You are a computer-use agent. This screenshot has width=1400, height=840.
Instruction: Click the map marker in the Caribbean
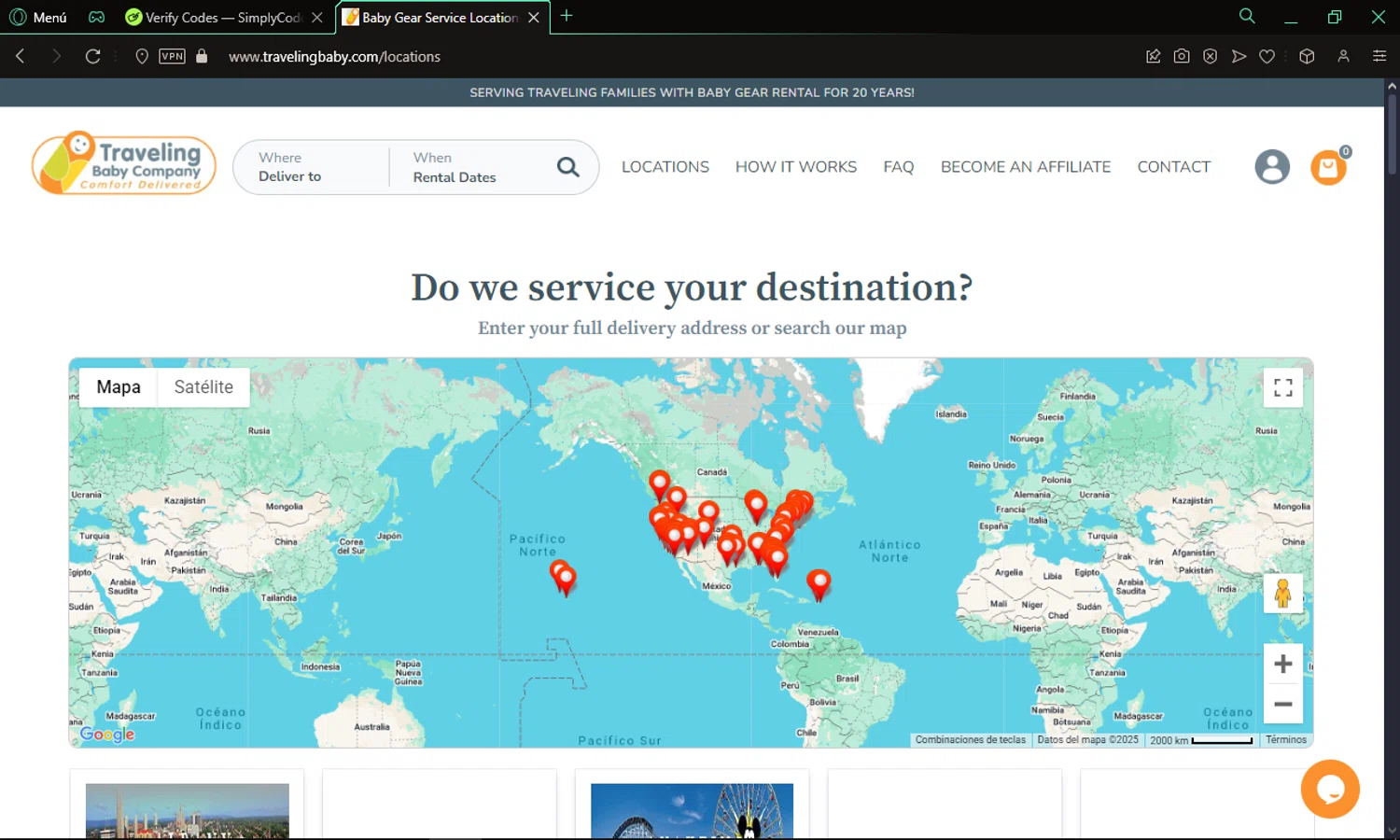click(819, 584)
